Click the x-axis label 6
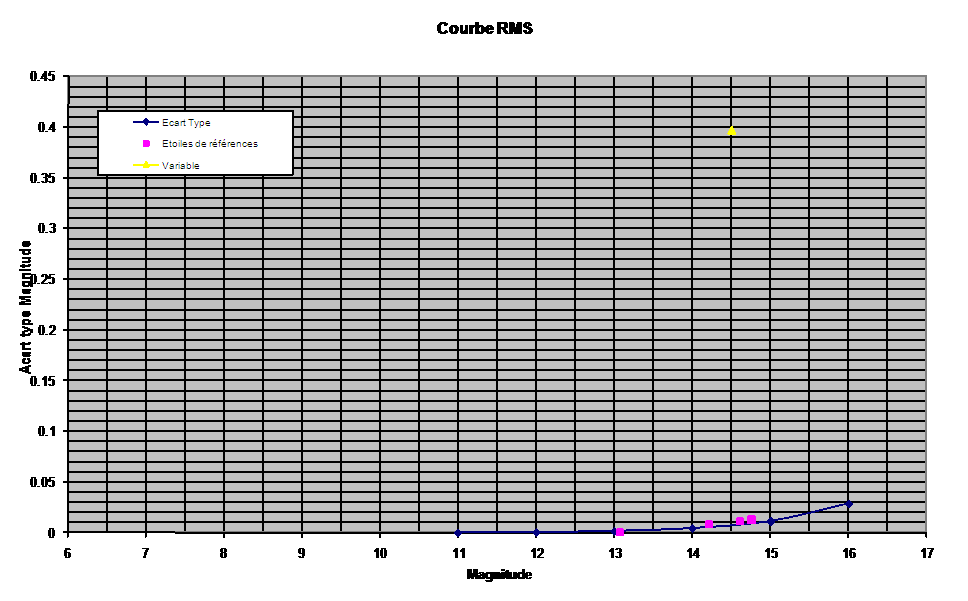968x601 pixels. 67,553
